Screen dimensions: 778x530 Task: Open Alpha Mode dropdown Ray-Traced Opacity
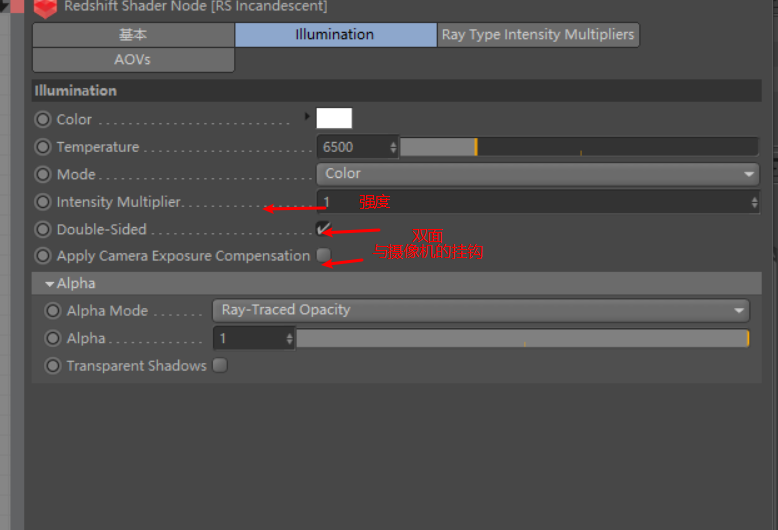(x=481, y=310)
